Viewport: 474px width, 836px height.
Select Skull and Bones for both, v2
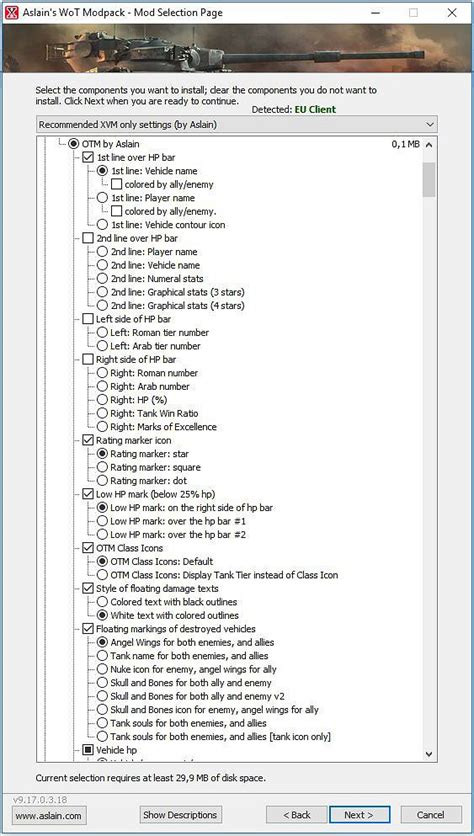tap(102, 696)
